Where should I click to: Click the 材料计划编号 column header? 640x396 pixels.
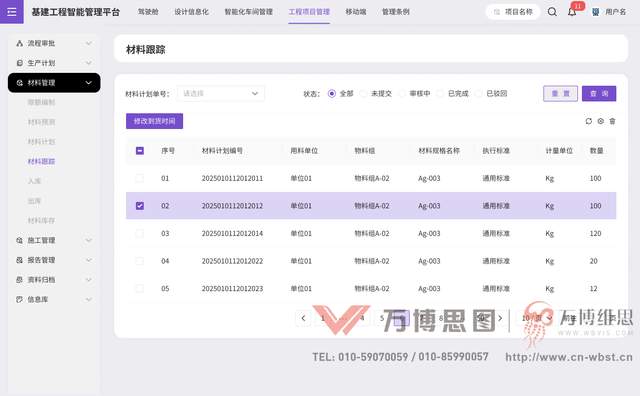[x=222, y=151]
